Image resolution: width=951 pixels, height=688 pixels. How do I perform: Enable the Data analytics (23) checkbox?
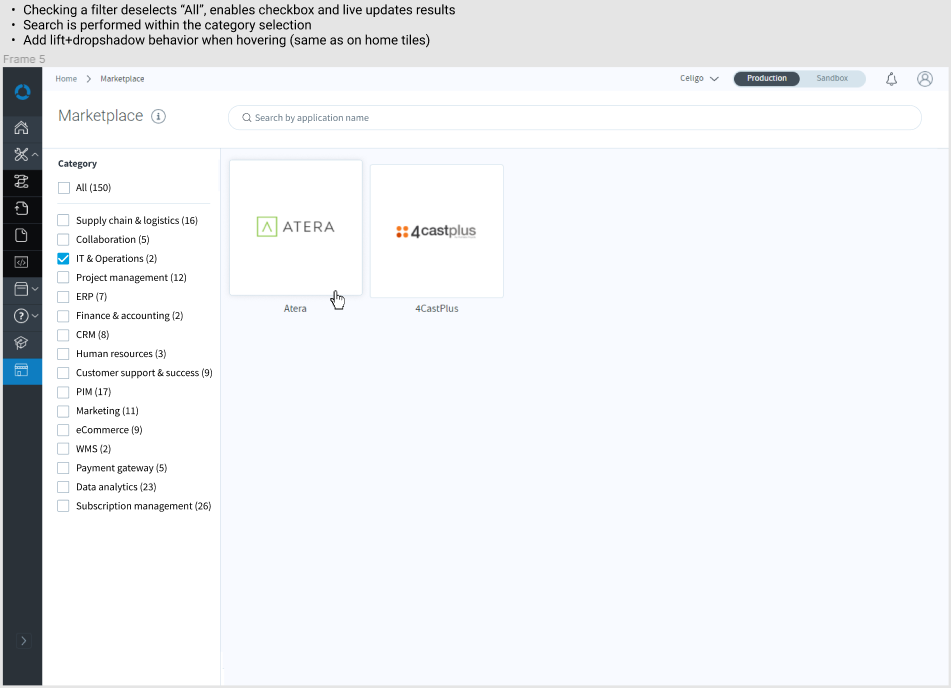[64, 487]
